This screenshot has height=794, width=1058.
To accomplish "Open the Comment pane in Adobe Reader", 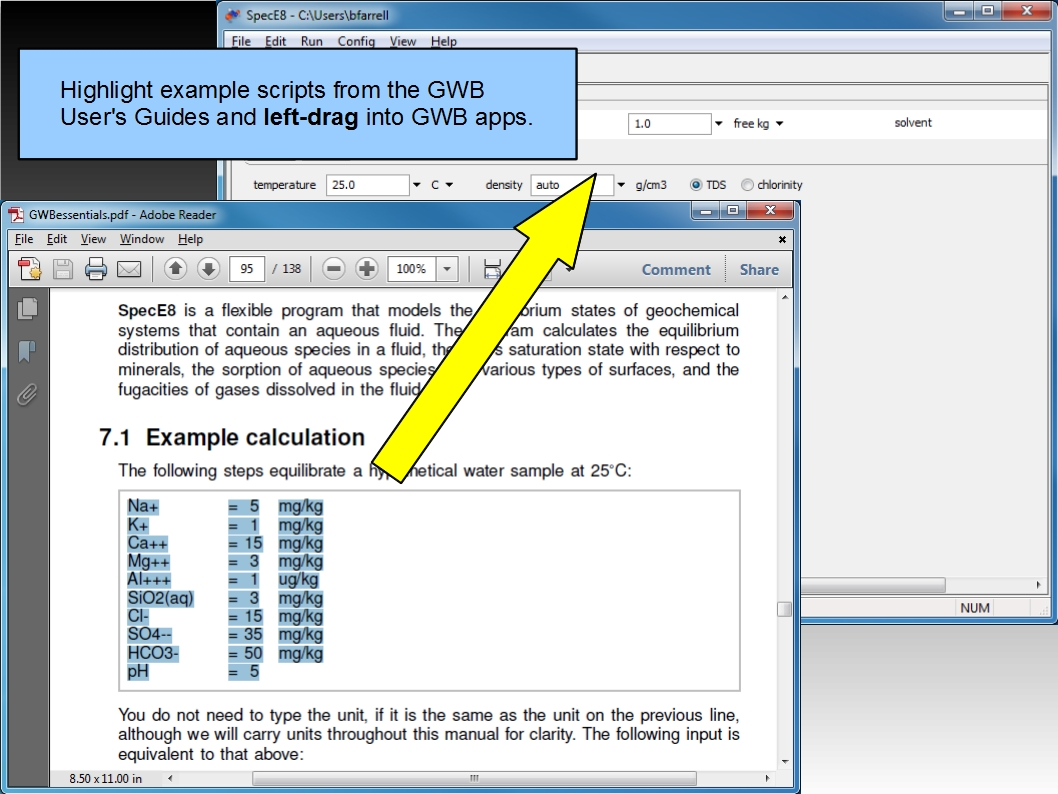I will click(676, 270).
